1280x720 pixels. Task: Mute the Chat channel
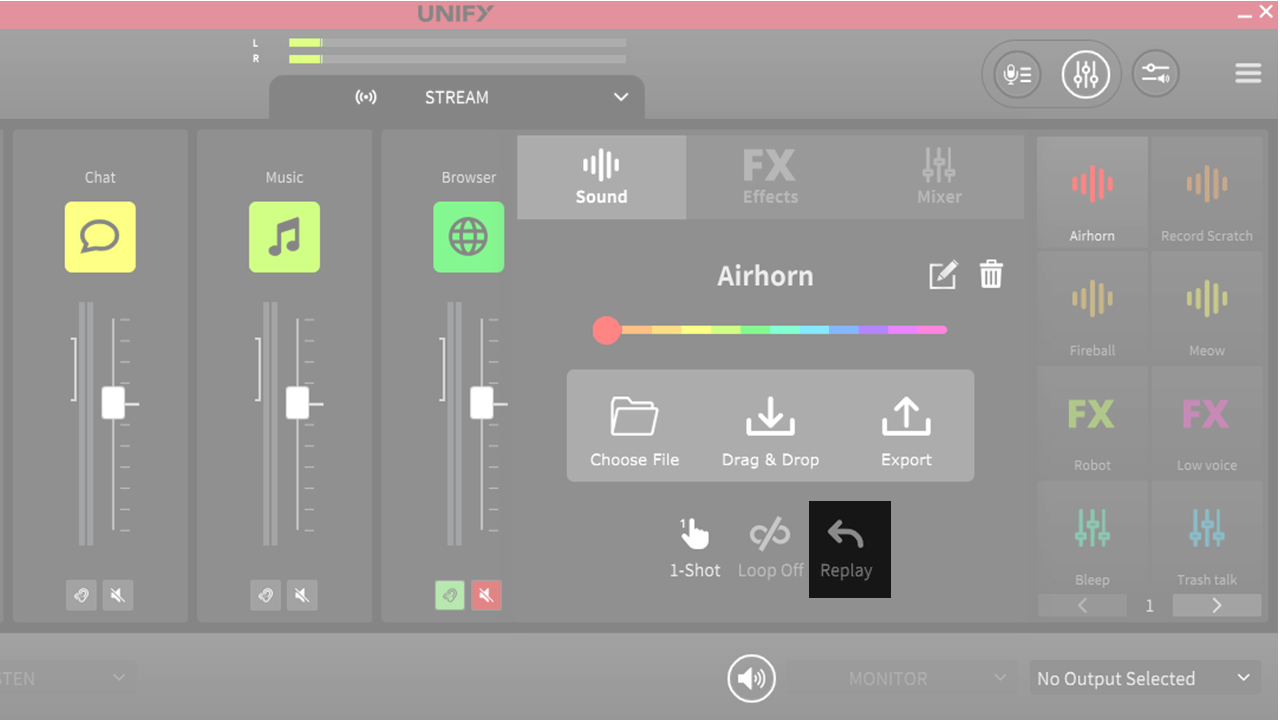117,596
